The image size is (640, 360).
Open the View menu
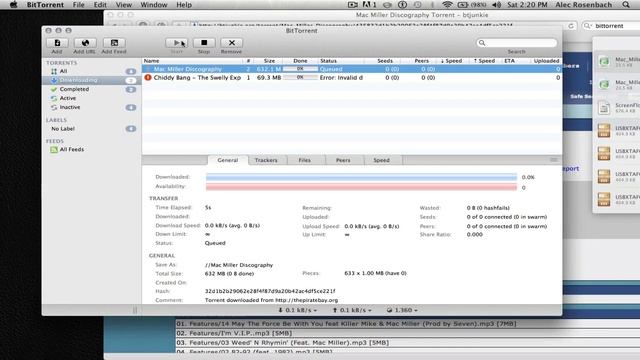click(x=124, y=5)
